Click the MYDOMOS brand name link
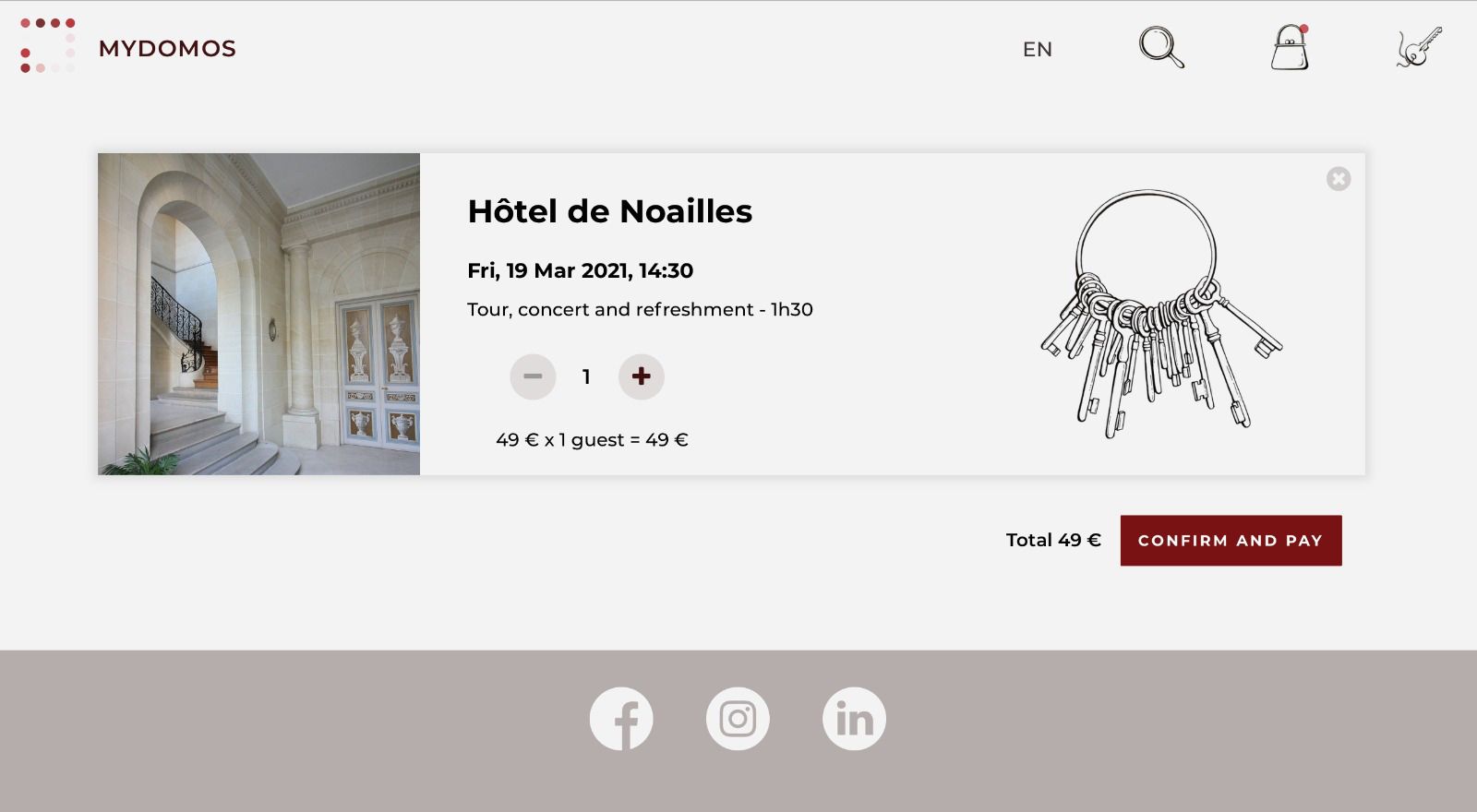The height and width of the screenshot is (812, 1477). pyautogui.click(x=167, y=48)
